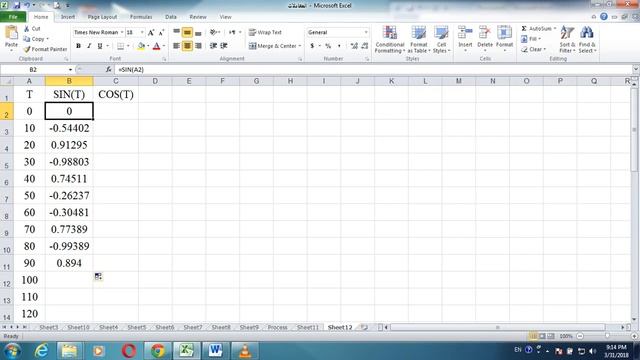Select the Format Painter brush
The height and width of the screenshot is (360, 640).
click(x=27, y=49)
